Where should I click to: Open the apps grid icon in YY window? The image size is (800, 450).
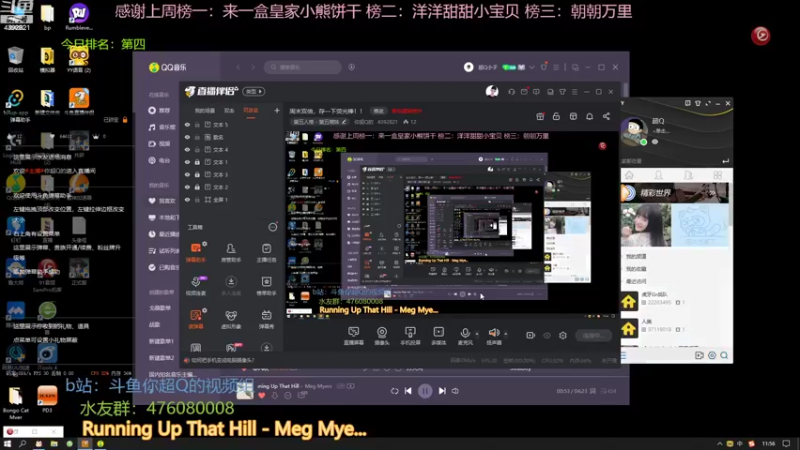tap(718, 175)
